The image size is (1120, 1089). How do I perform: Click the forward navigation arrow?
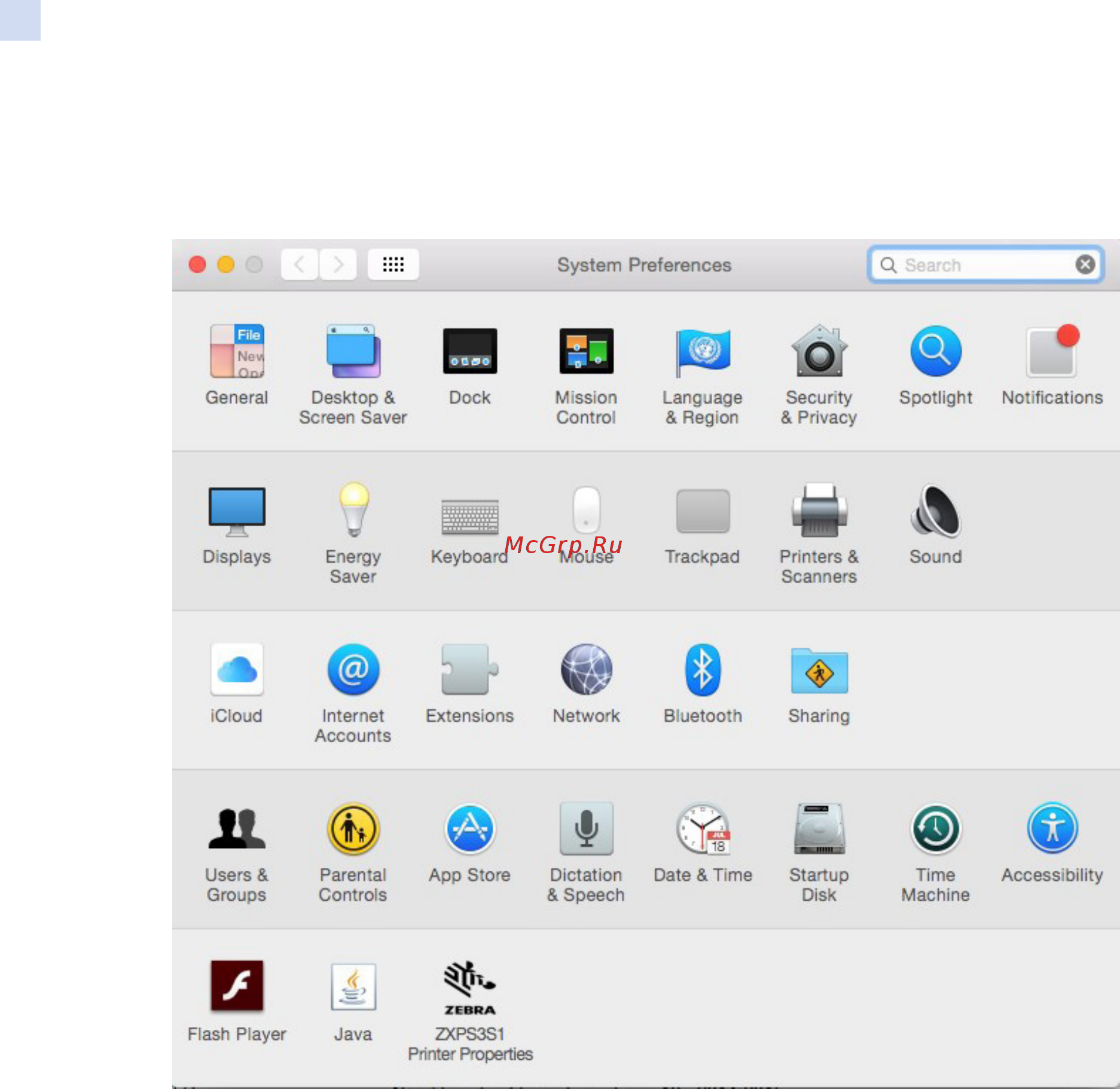click(338, 264)
